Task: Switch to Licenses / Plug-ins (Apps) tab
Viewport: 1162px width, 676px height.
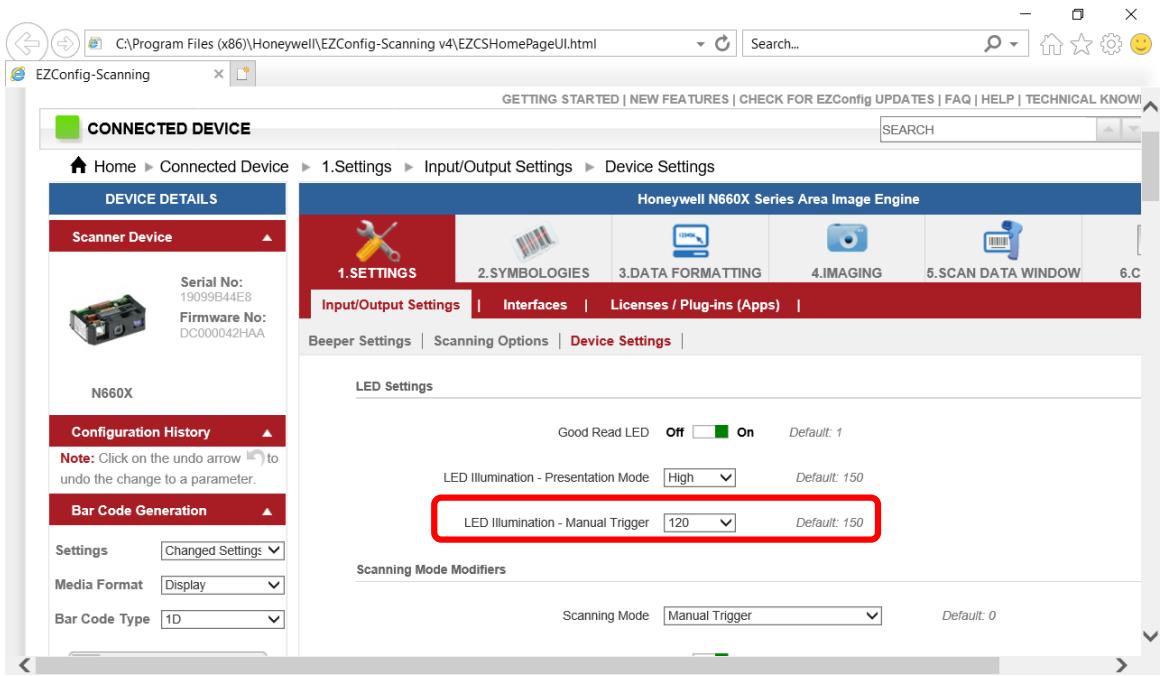Action: [x=694, y=305]
